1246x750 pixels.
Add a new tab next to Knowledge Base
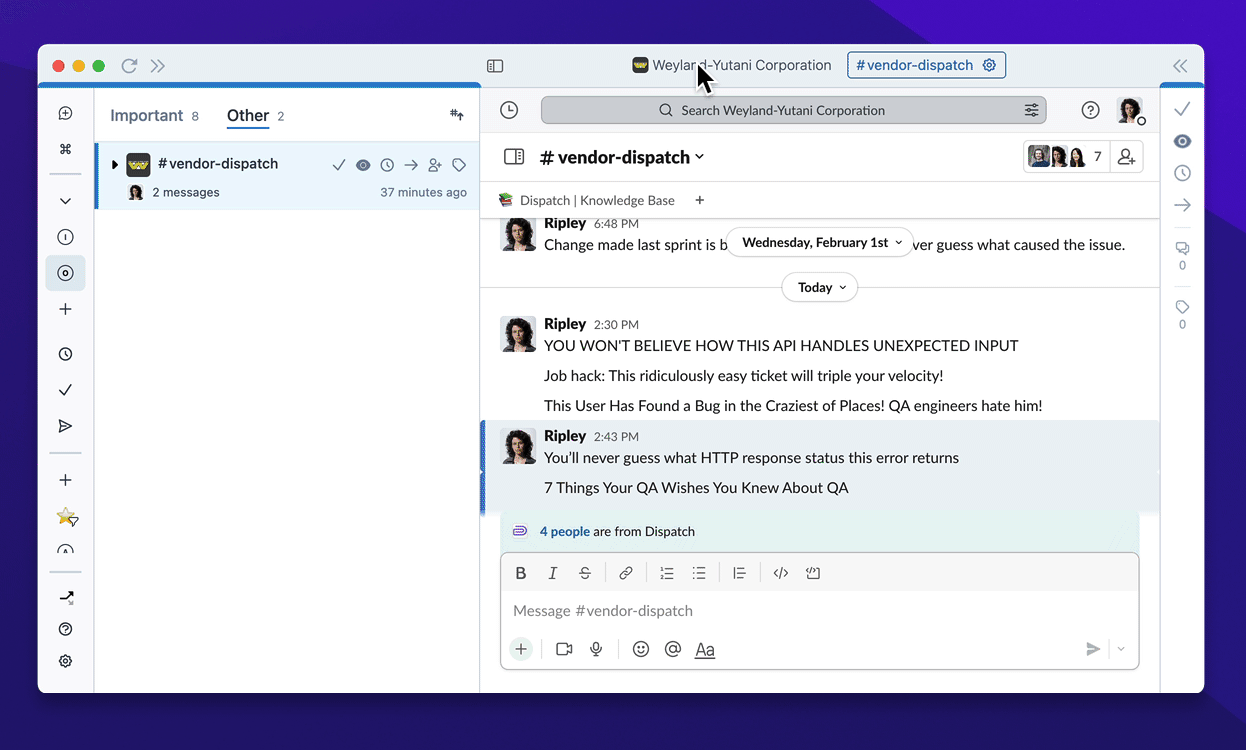[700, 200]
